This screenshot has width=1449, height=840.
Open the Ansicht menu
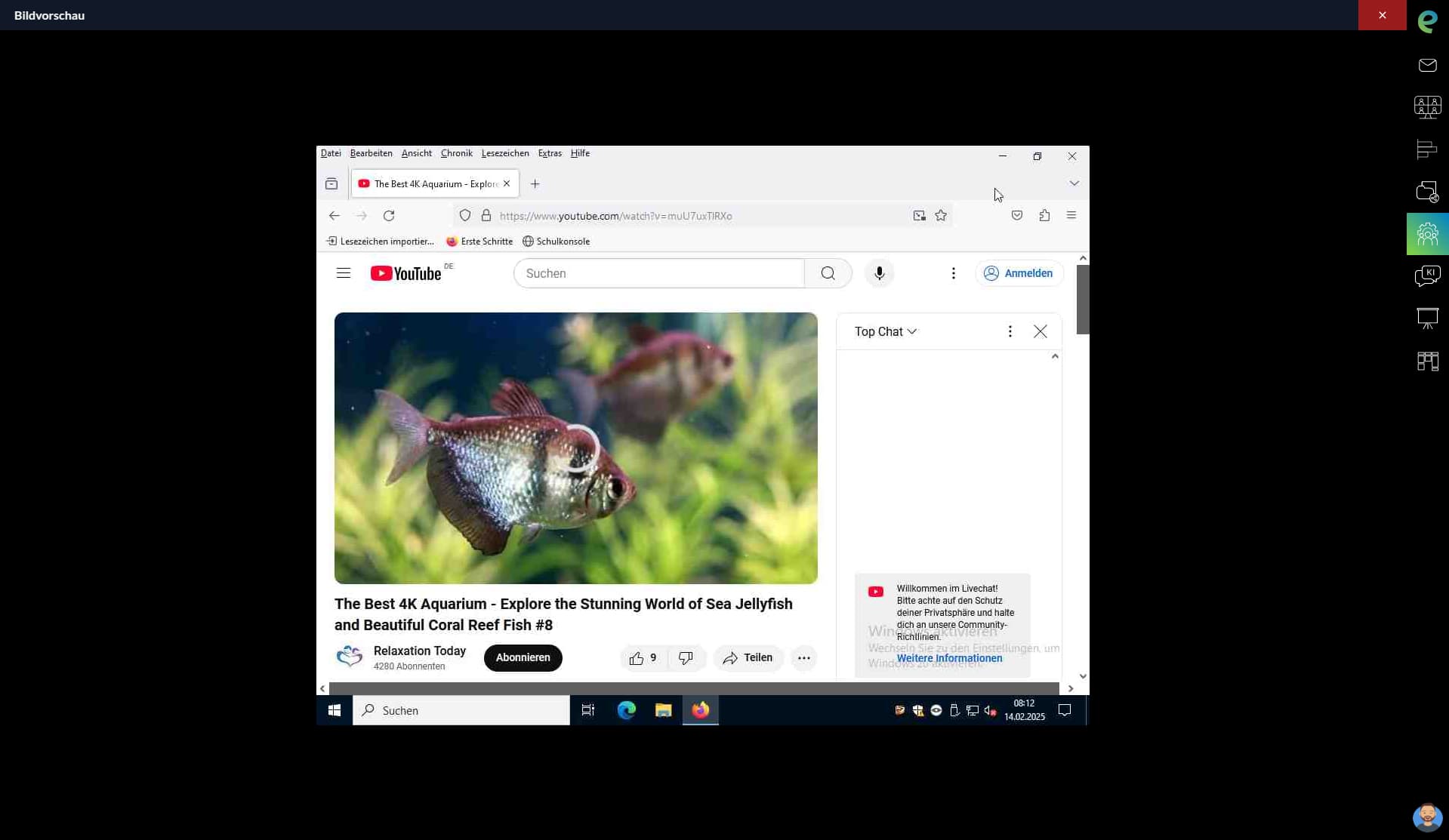pos(417,153)
